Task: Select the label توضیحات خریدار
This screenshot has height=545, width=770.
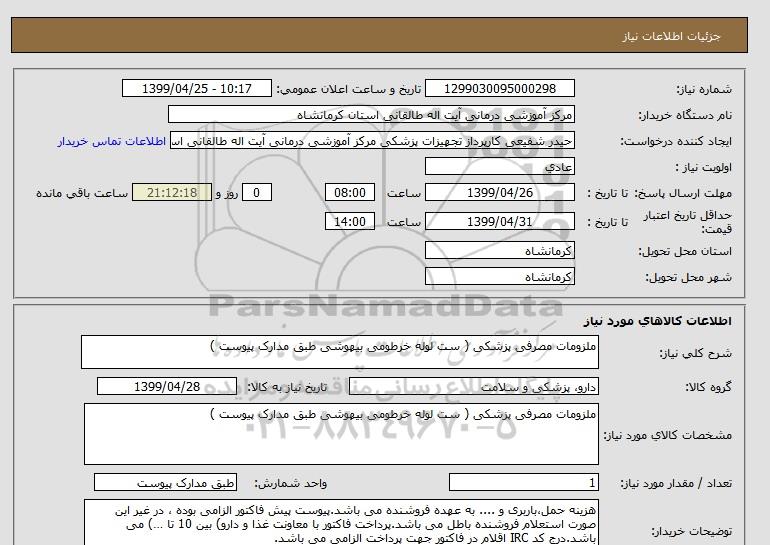Action: tap(691, 531)
